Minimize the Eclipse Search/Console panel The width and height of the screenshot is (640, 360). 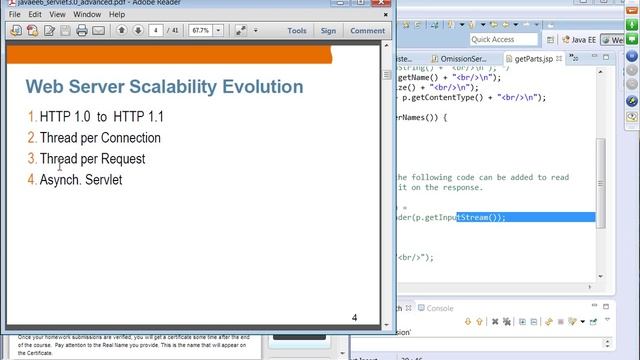[x=594, y=305]
